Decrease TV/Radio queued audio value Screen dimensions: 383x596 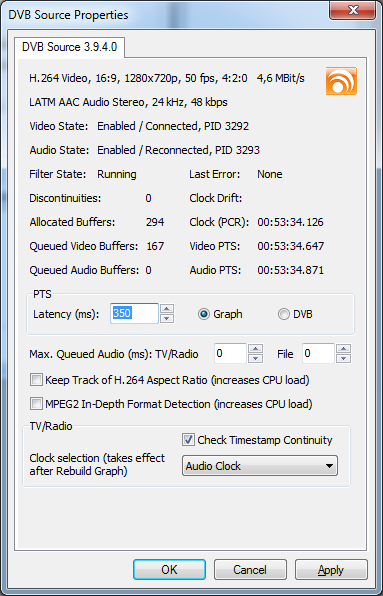coord(255,358)
